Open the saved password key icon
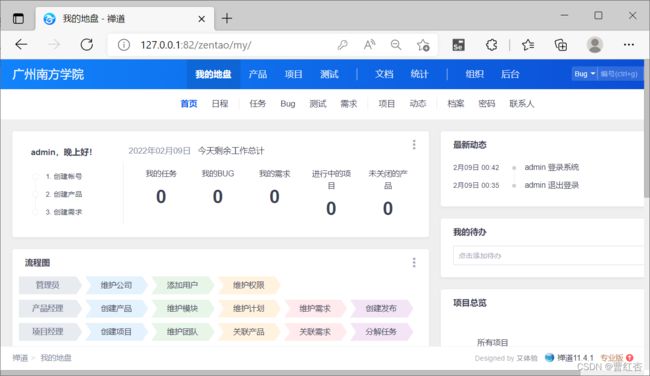650x376 pixels. 342,45
